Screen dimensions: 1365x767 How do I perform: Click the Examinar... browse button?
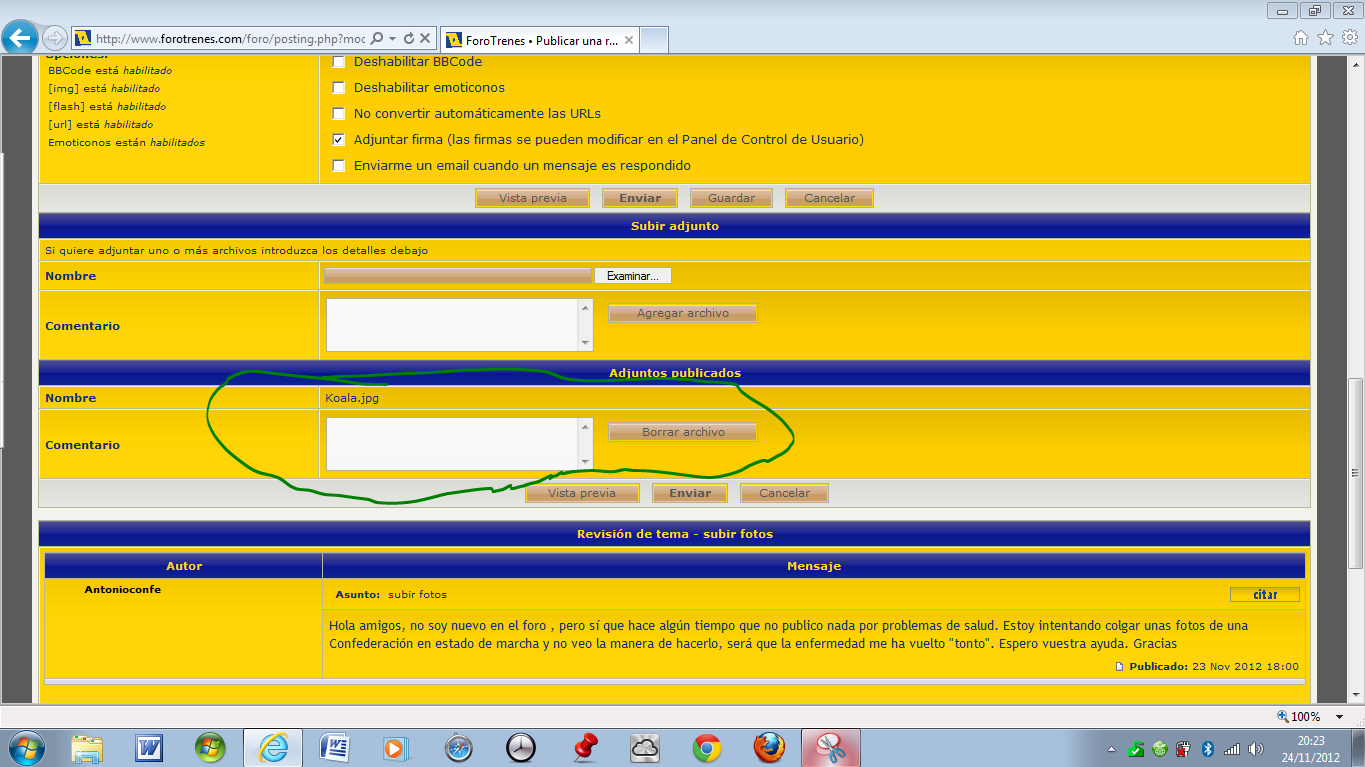tap(633, 275)
